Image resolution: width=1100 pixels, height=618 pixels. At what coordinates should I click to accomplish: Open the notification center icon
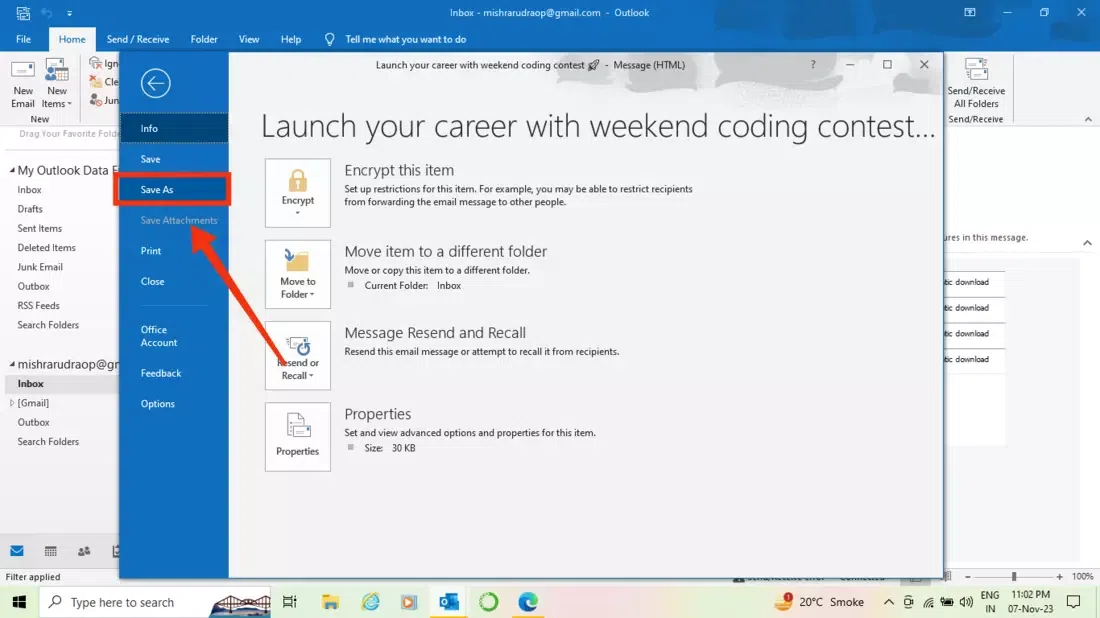tap(1073, 602)
